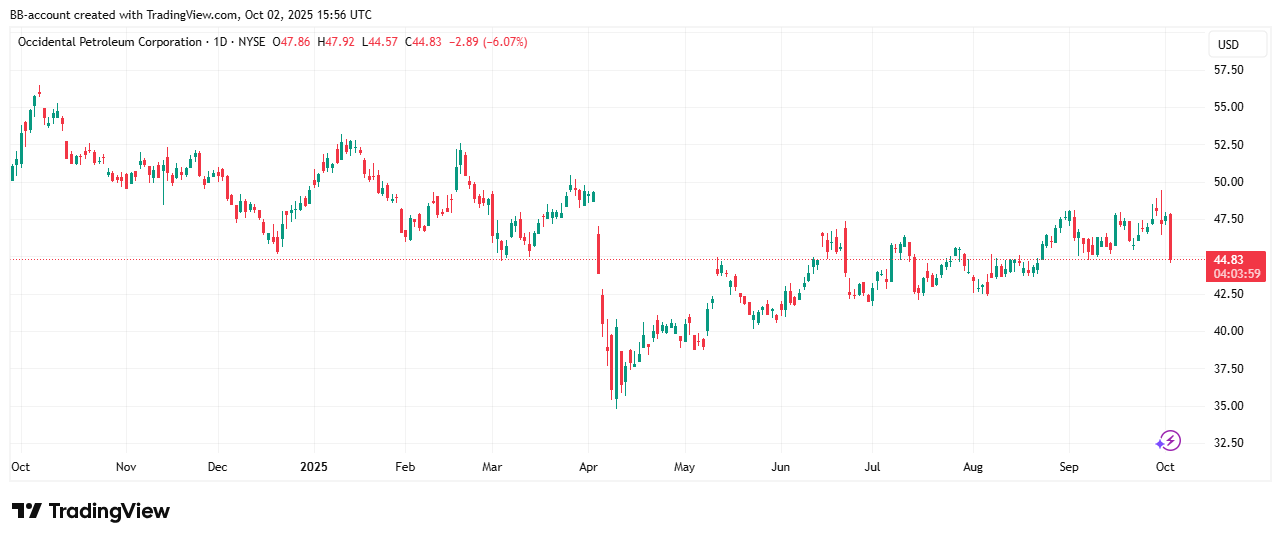Select the Sep marker on time axis
Image resolution: width=1281 pixels, height=541 pixels.
click(x=1069, y=467)
